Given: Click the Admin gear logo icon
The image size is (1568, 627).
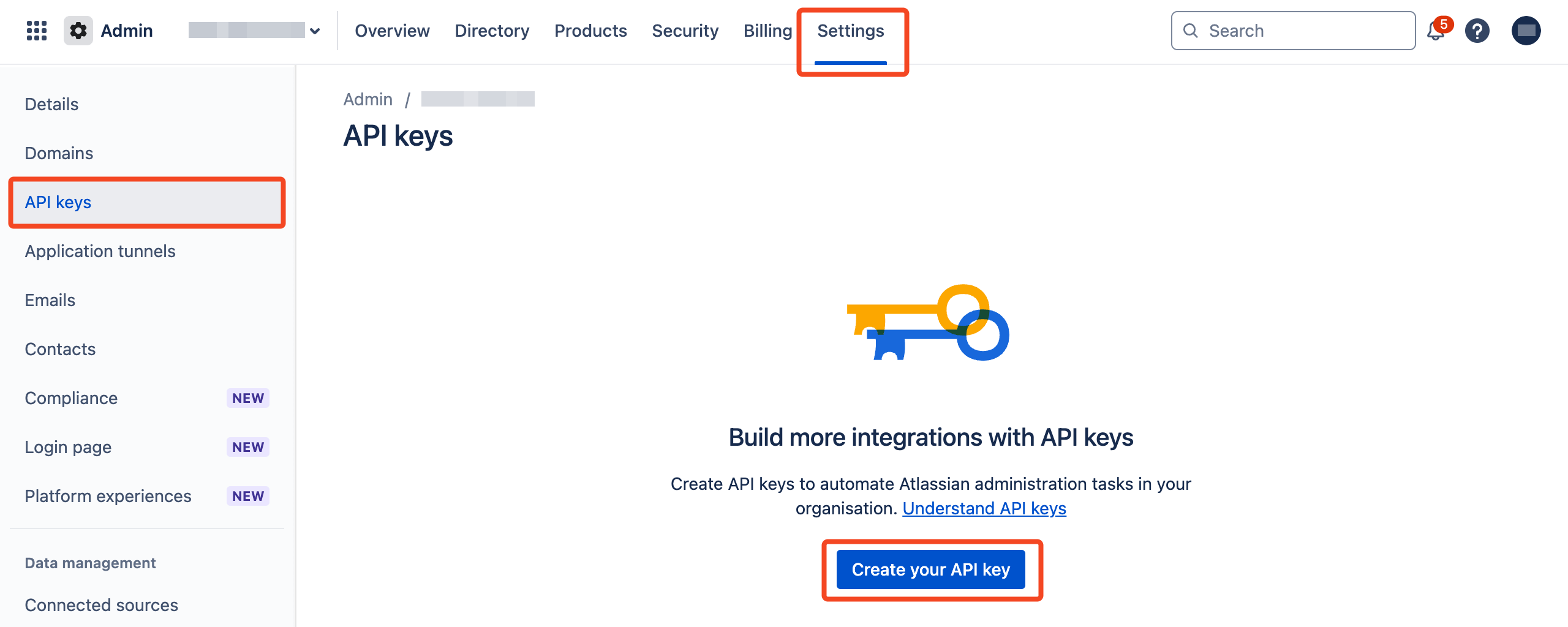Looking at the screenshot, I should pyautogui.click(x=78, y=31).
